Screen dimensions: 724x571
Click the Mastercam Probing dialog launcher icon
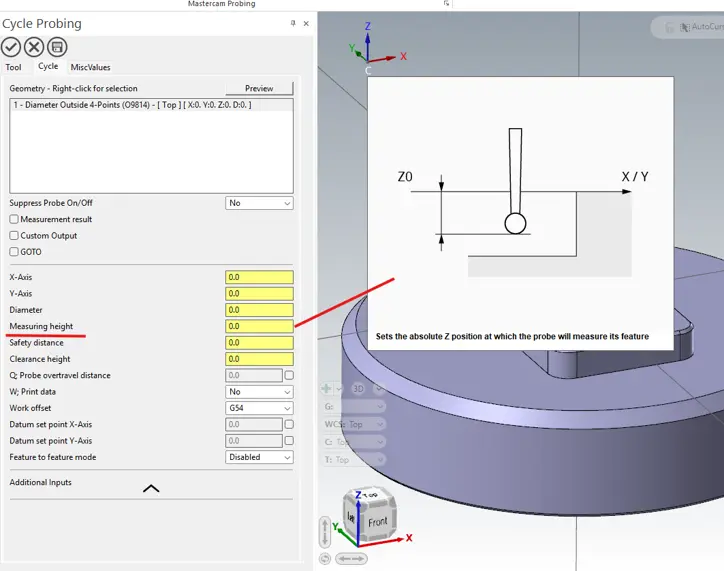(x=446, y=3)
